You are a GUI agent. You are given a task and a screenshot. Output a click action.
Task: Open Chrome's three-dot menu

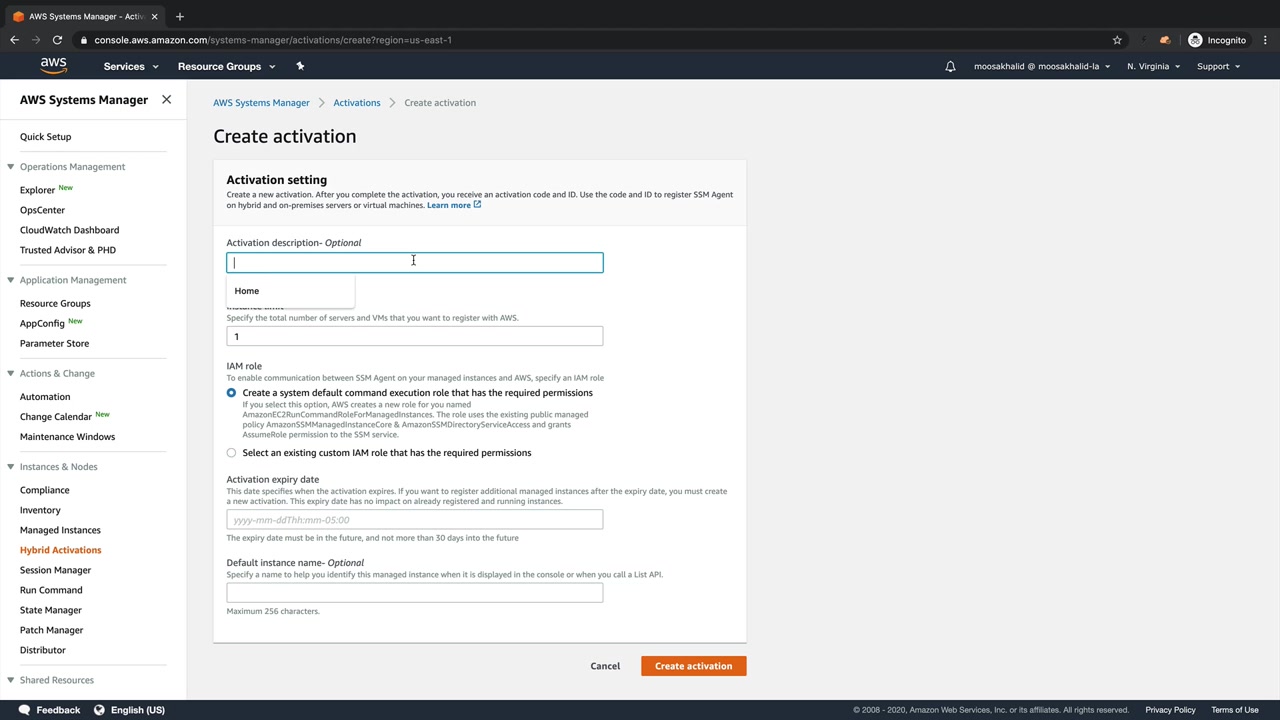1265,40
